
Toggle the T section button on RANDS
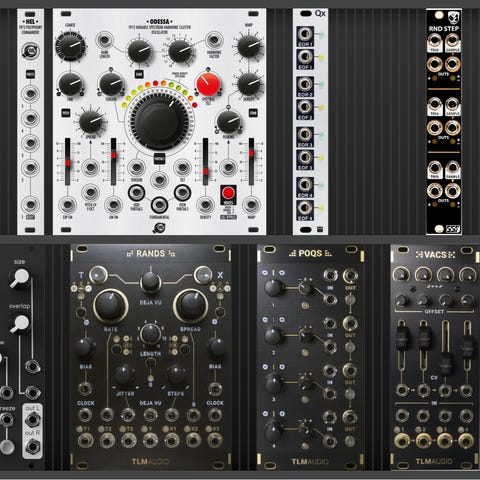point(98,275)
